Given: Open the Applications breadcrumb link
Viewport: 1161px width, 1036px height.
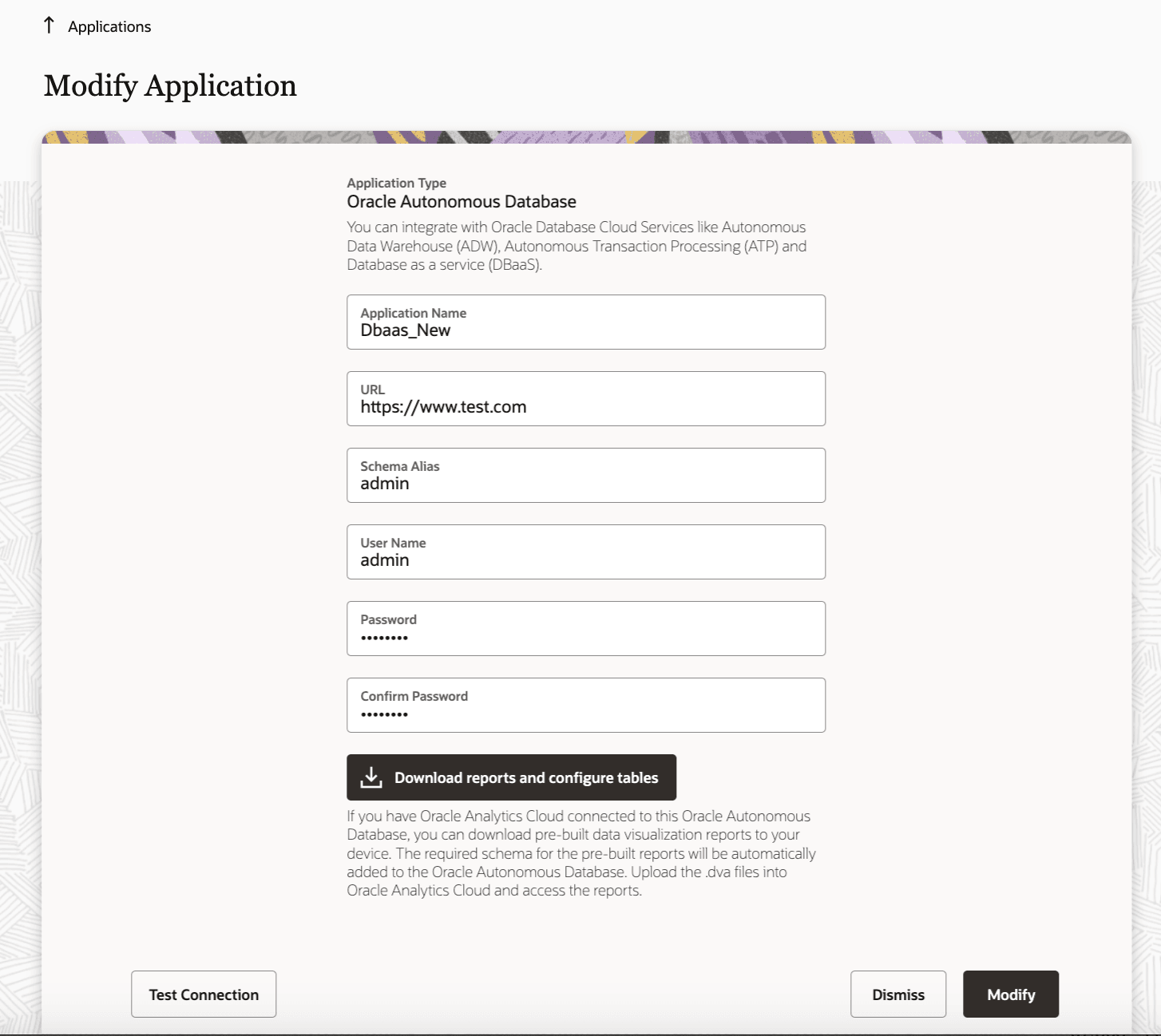Looking at the screenshot, I should click(109, 26).
